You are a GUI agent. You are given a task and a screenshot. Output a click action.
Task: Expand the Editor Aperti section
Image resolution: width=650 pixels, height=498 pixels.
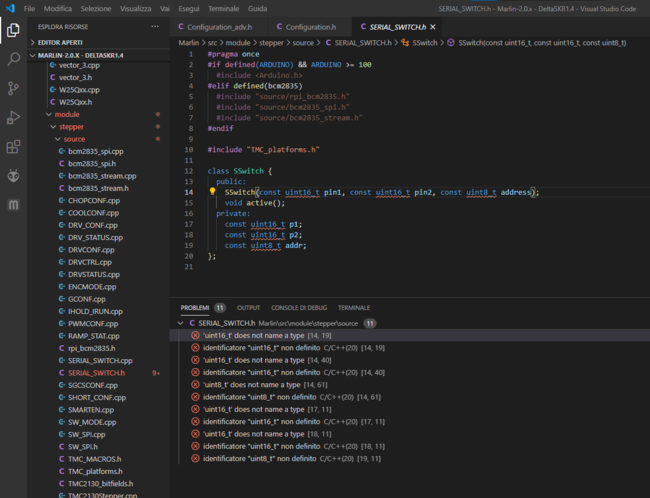(x=61, y=43)
